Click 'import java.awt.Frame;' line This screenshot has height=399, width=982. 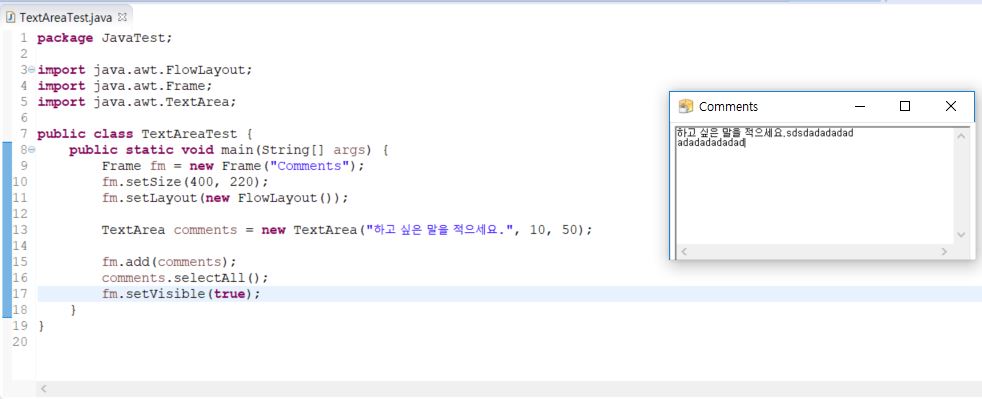[x=125, y=86]
